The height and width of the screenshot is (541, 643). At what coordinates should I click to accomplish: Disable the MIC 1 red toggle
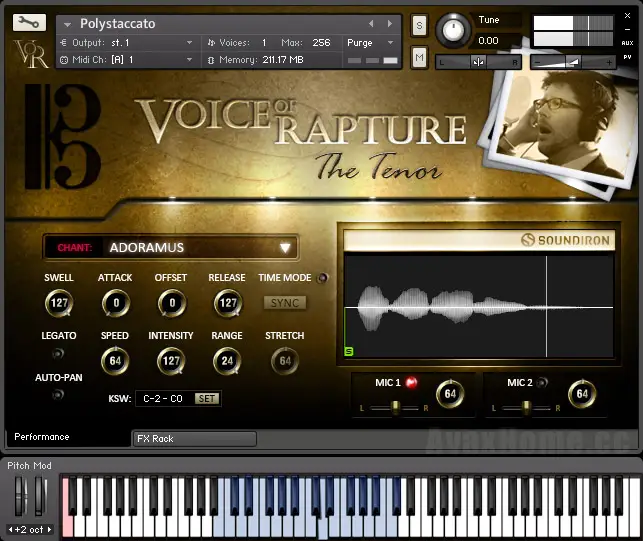[x=411, y=382]
